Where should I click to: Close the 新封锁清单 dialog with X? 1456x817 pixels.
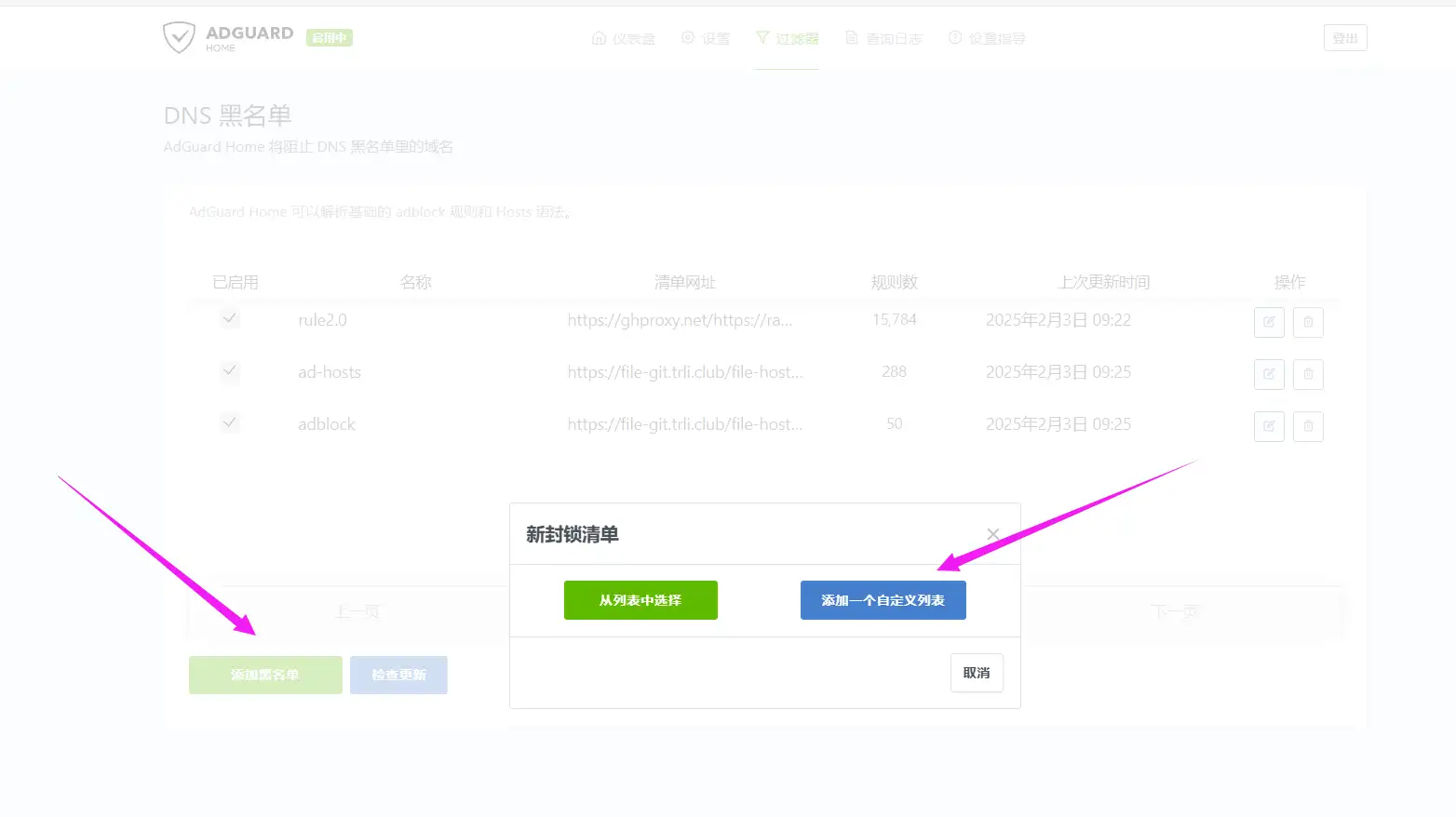992,534
